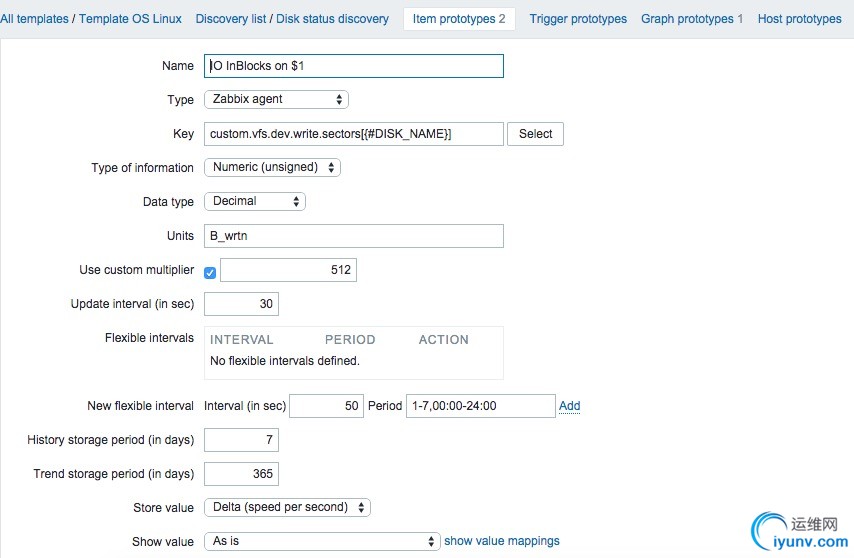Open the show value mappings link
Image resolution: width=854 pixels, height=558 pixels.
(502, 541)
